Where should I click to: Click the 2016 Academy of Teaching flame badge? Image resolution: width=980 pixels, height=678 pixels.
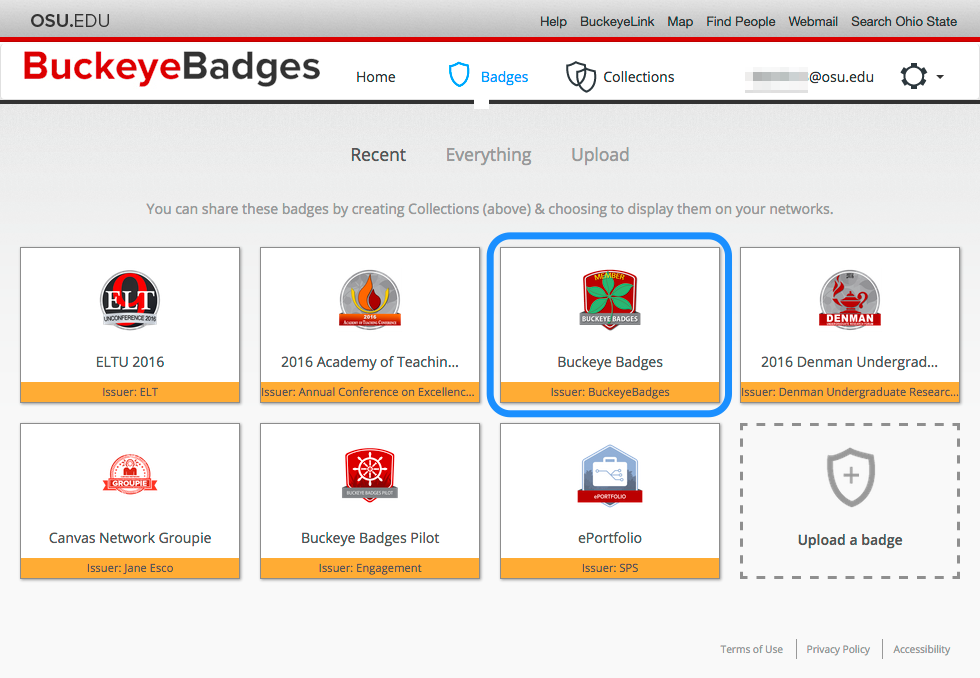pyautogui.click(x=370, y=300)
